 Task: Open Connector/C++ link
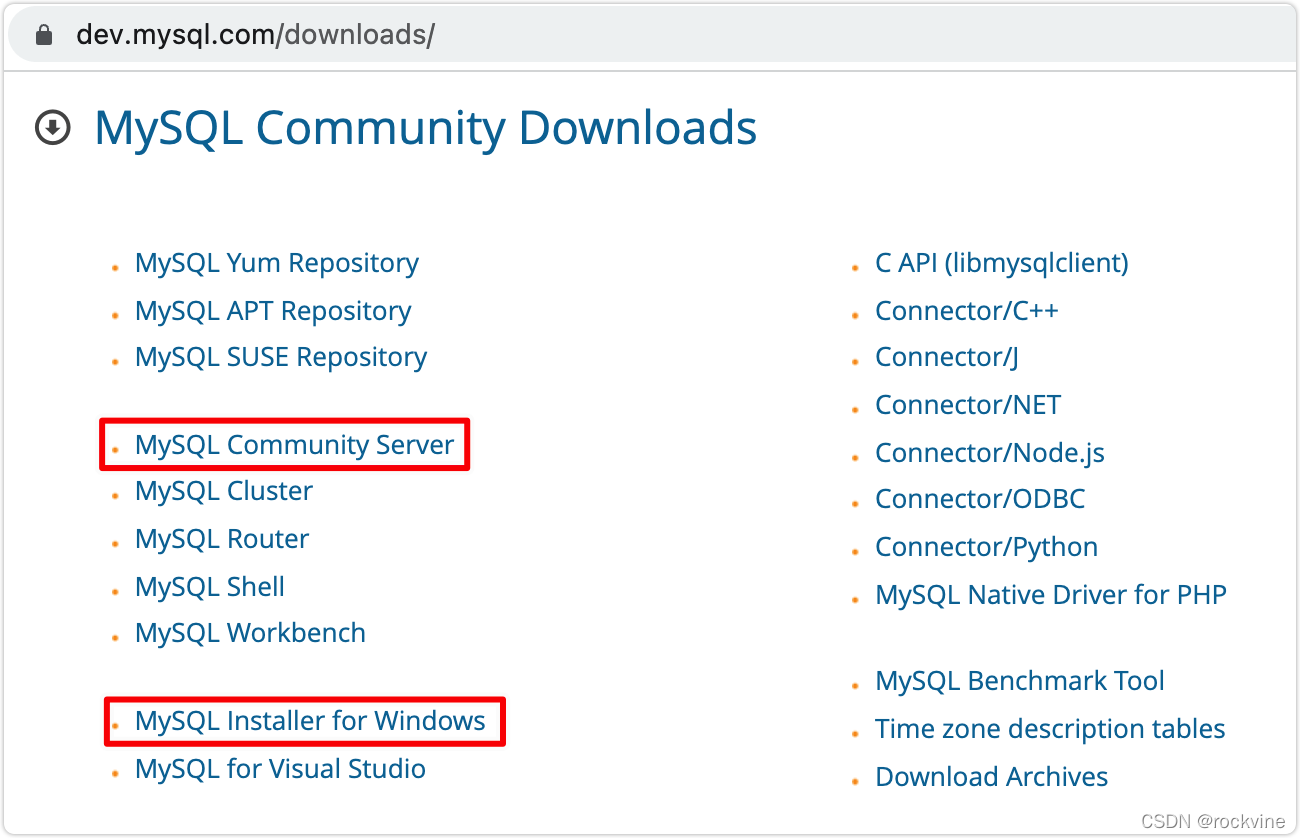[x=967, y=311]
